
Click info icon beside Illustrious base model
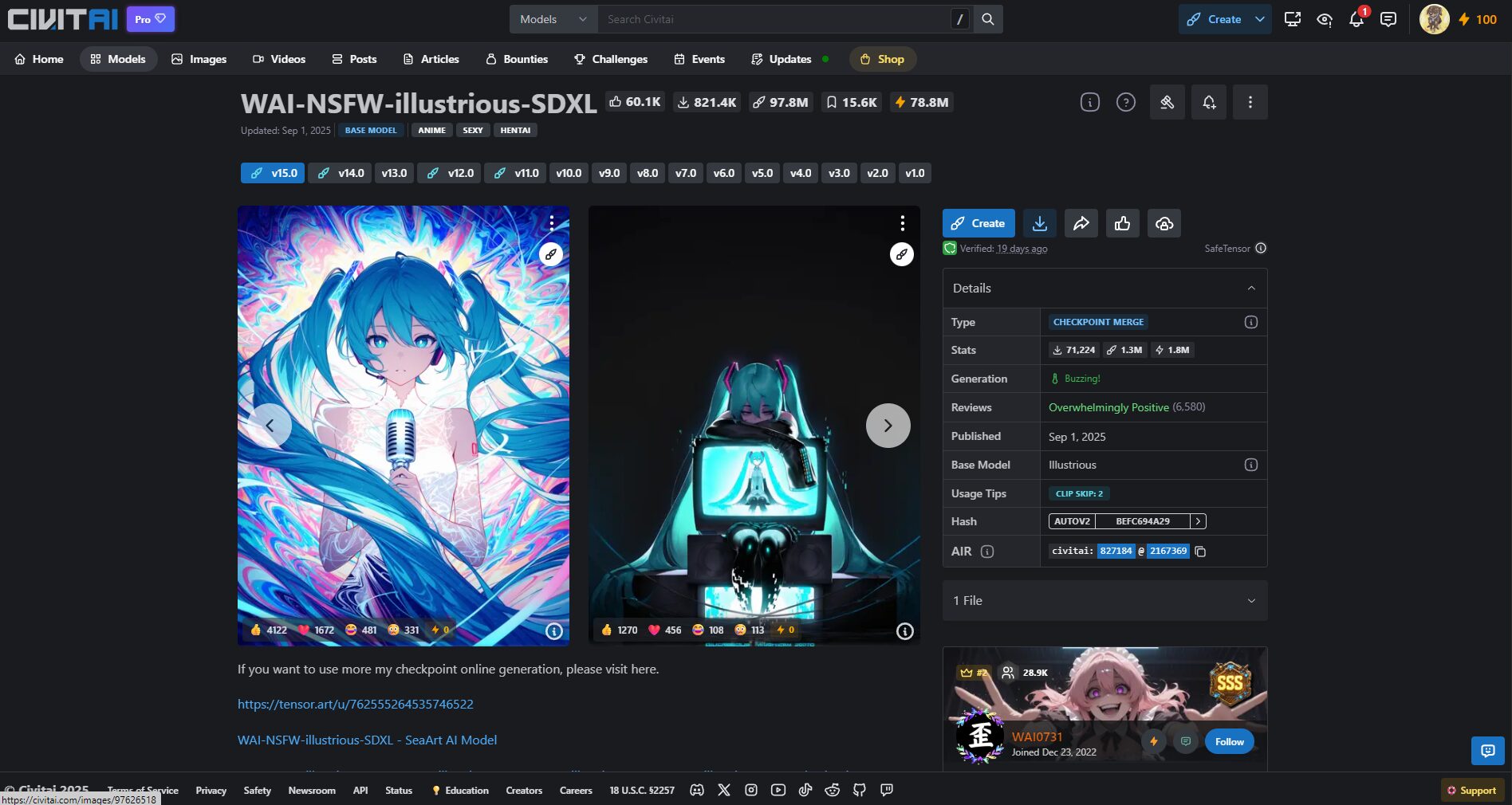pos(1250,465)
